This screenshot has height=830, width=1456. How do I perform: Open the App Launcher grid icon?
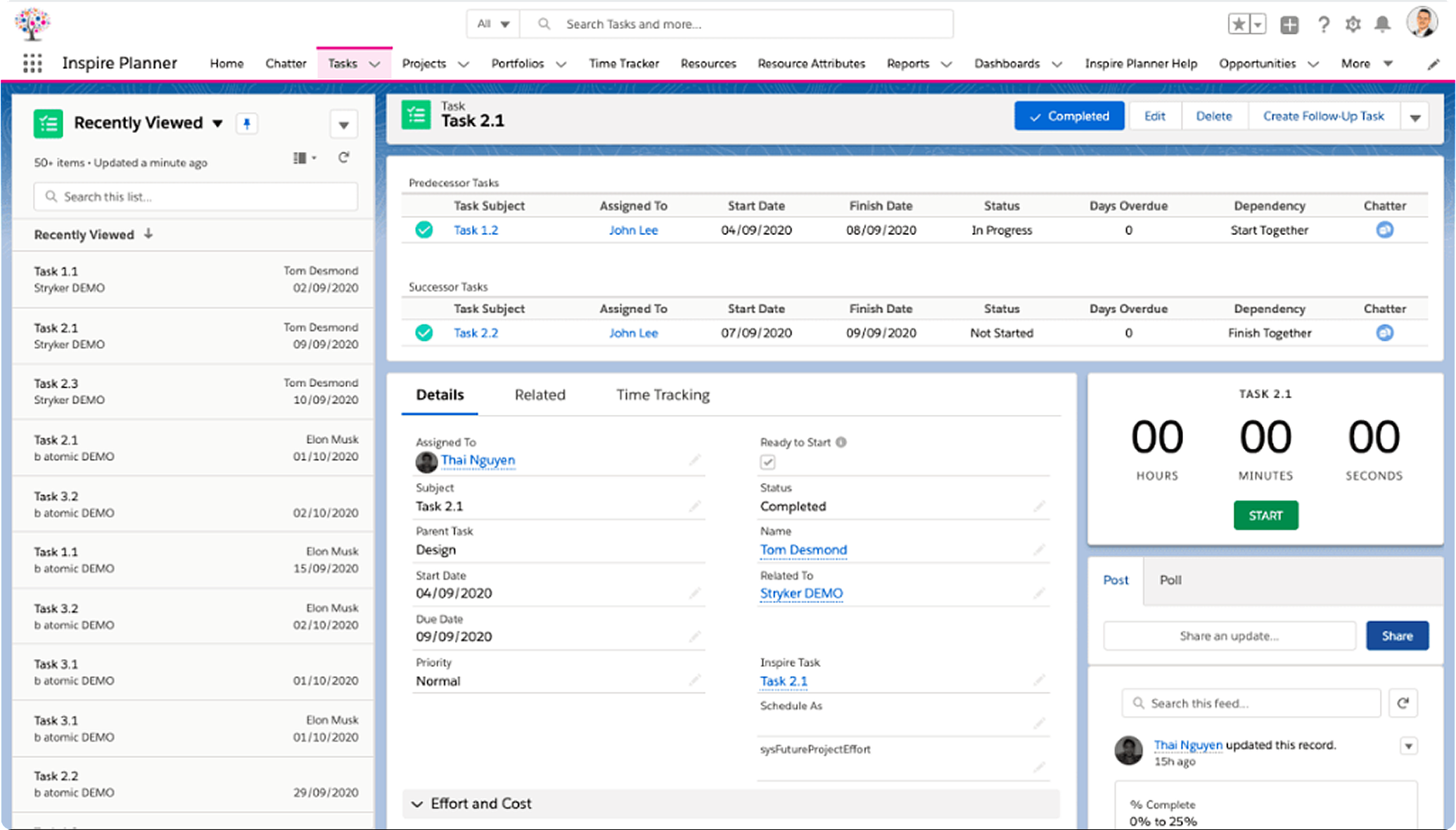point(32,63)
